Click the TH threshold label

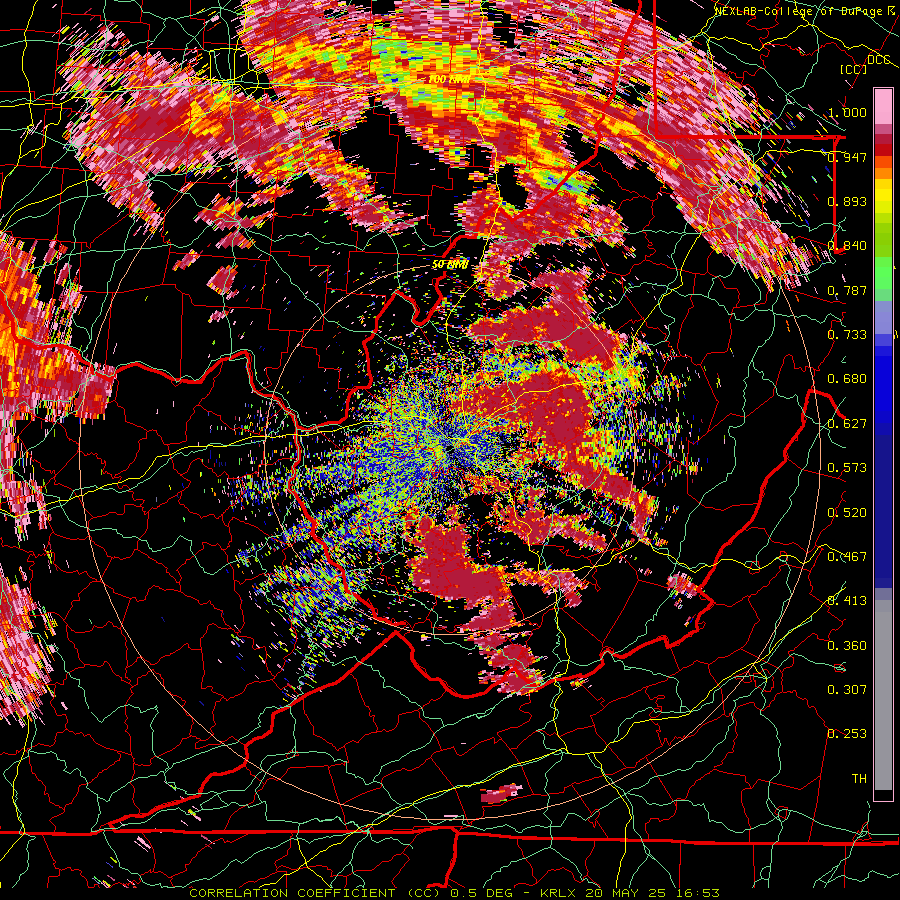pyautogui.click(x=859, y=779)
